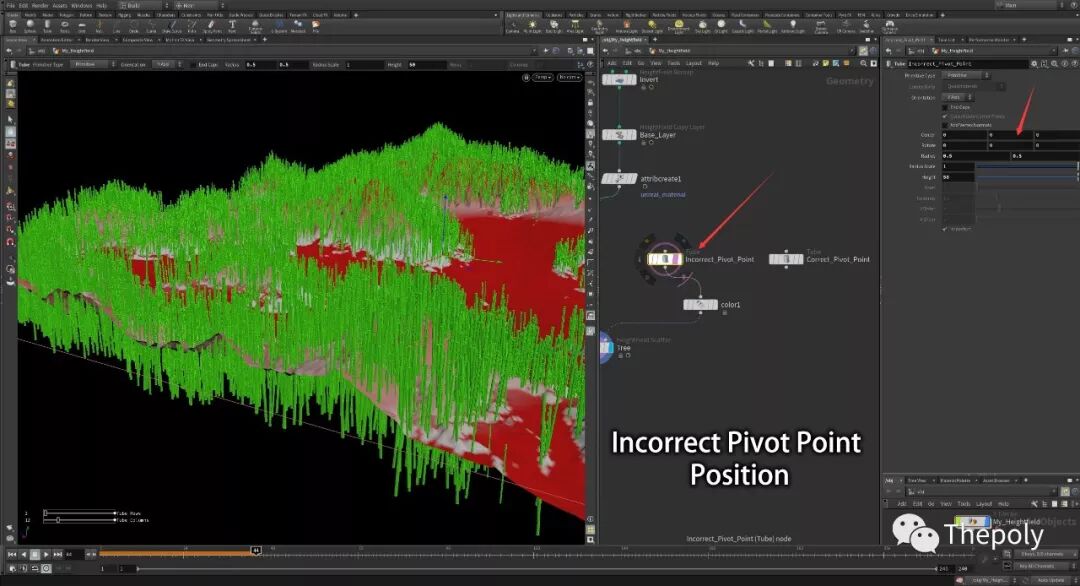Open Primitive Type dropdown in parameter pane

tap(967, 75)
